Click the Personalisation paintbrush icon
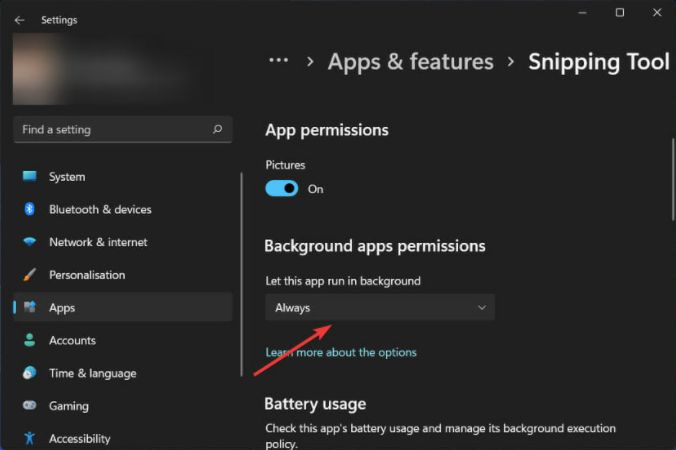 point(29,275)
